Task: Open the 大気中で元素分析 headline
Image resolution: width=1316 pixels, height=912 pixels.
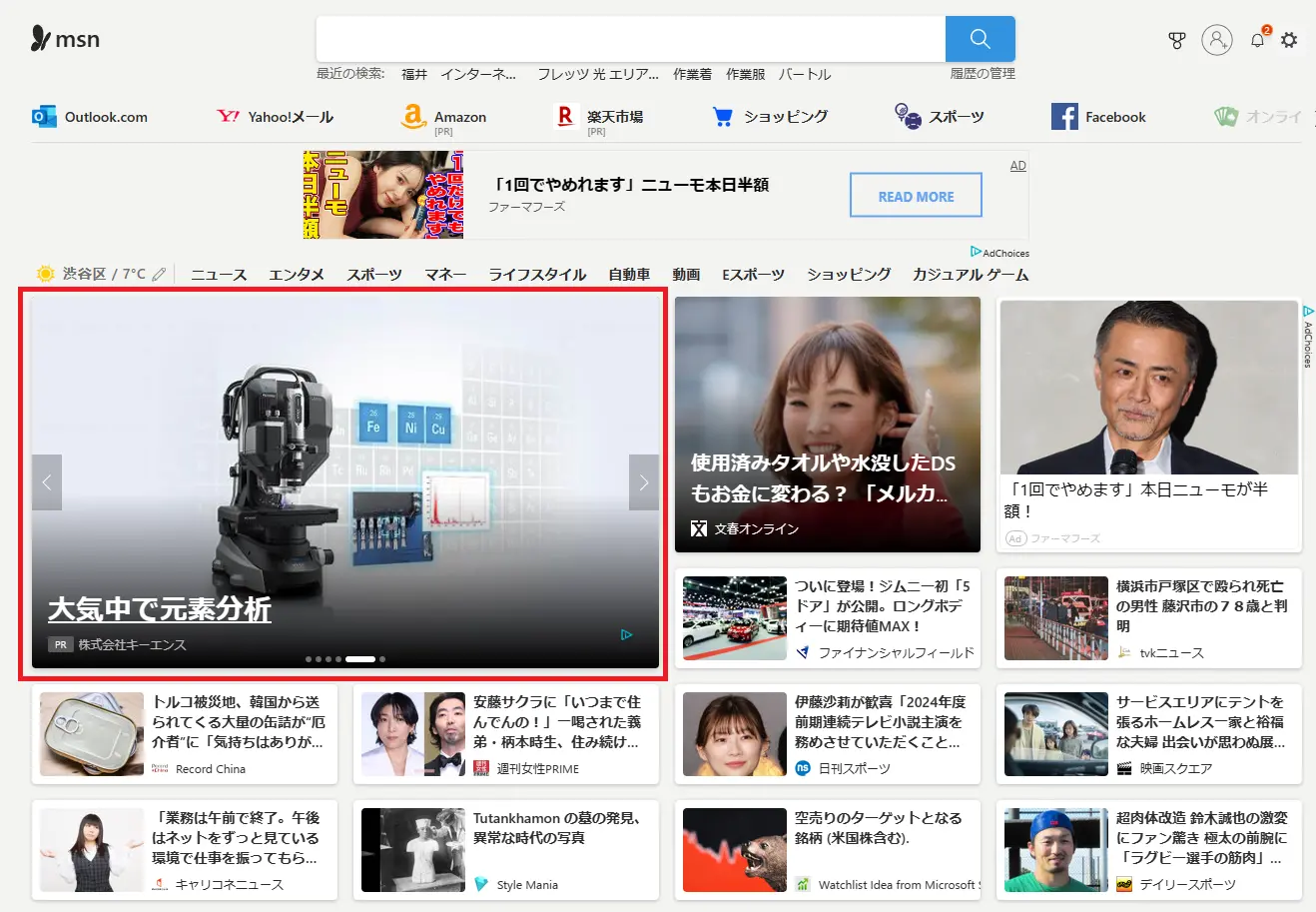Action: coord(160,608)
